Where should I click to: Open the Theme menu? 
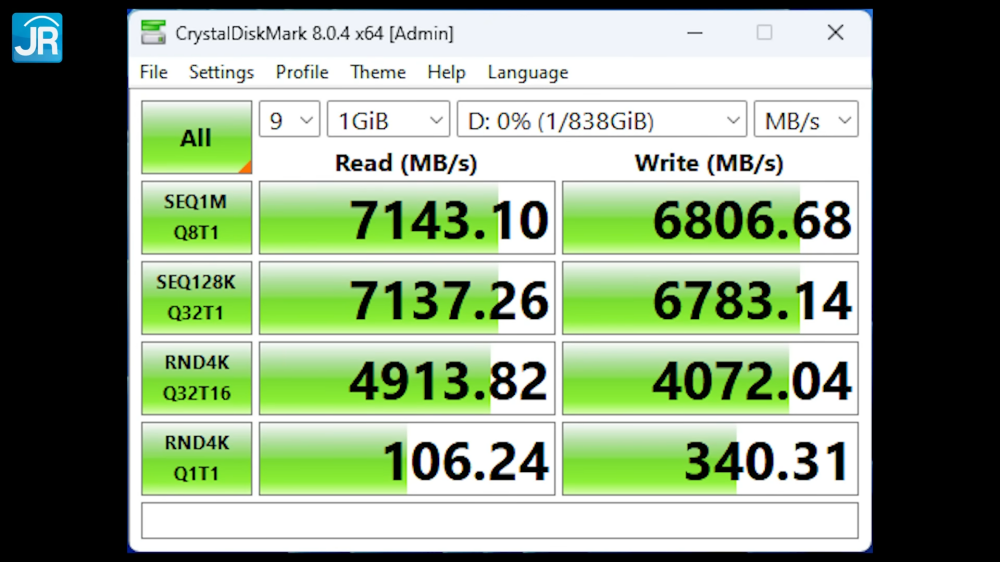point(378,72)
